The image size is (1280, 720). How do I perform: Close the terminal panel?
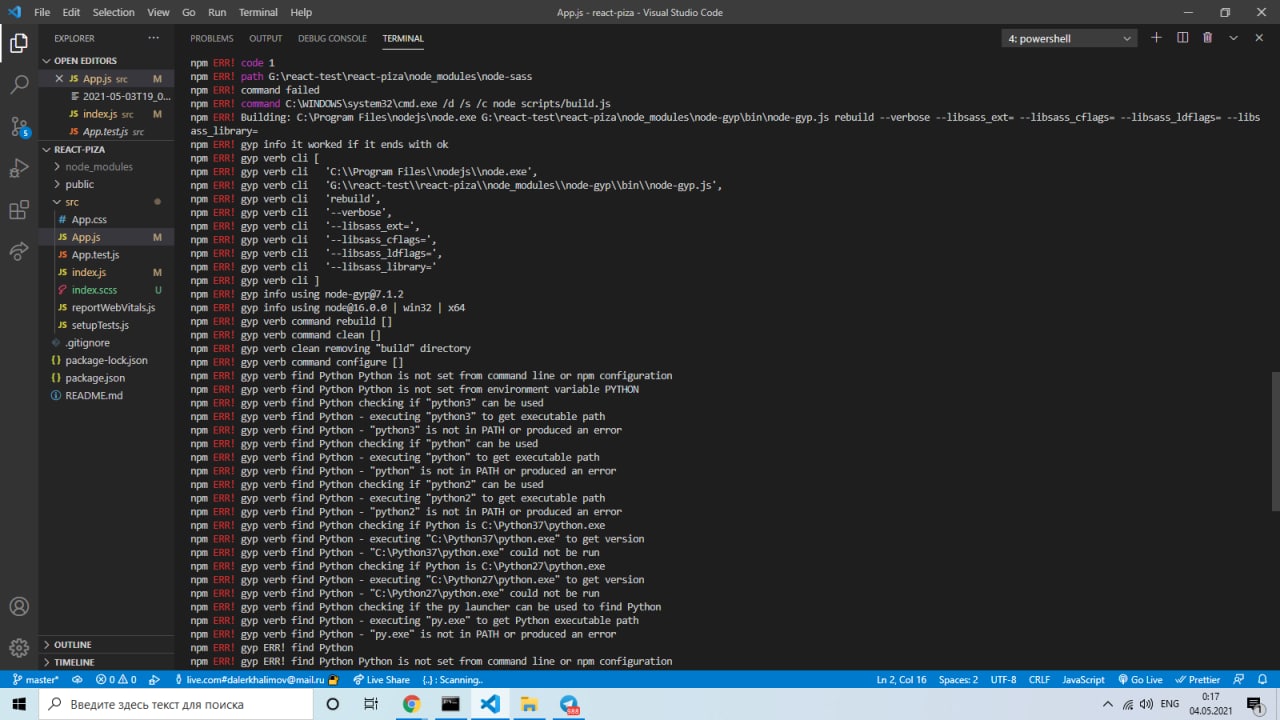point(1258,38)
